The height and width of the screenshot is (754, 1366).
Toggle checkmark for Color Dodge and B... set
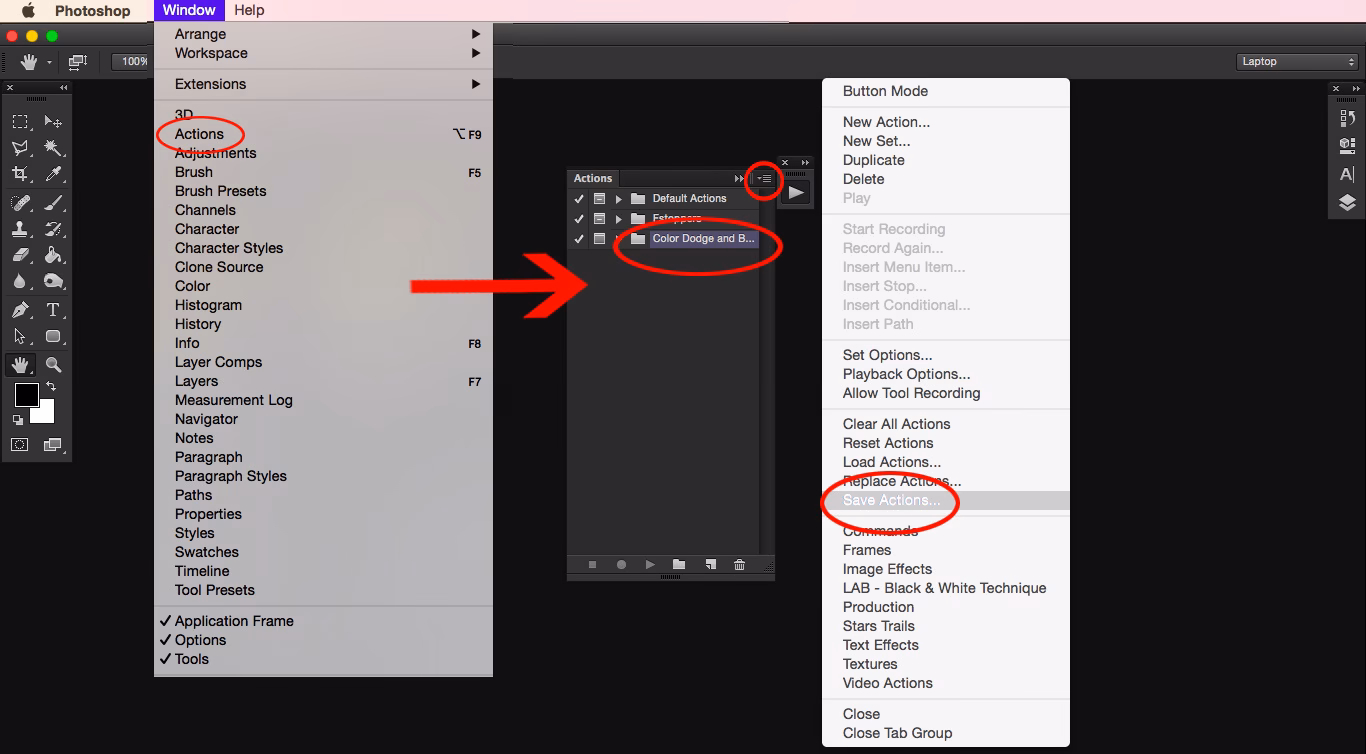[579, 239]
